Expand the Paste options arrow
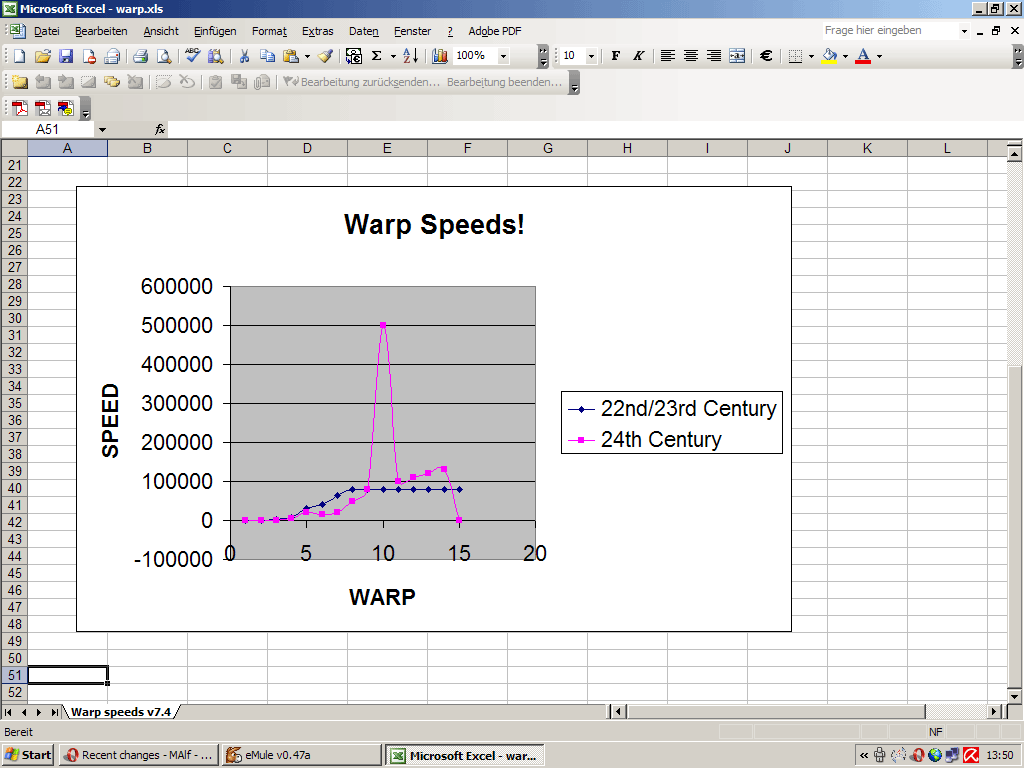1024x768 pixels. click(x=307, y=56)
